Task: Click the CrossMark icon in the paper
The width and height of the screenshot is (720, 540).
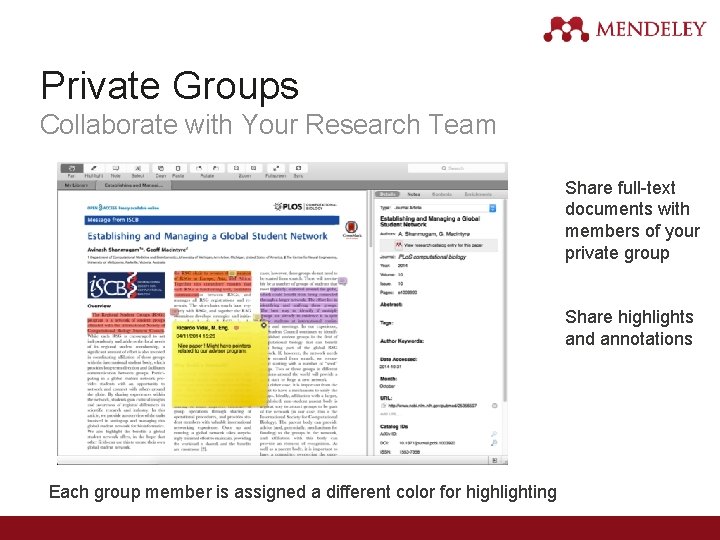Action: pos(351,228)
